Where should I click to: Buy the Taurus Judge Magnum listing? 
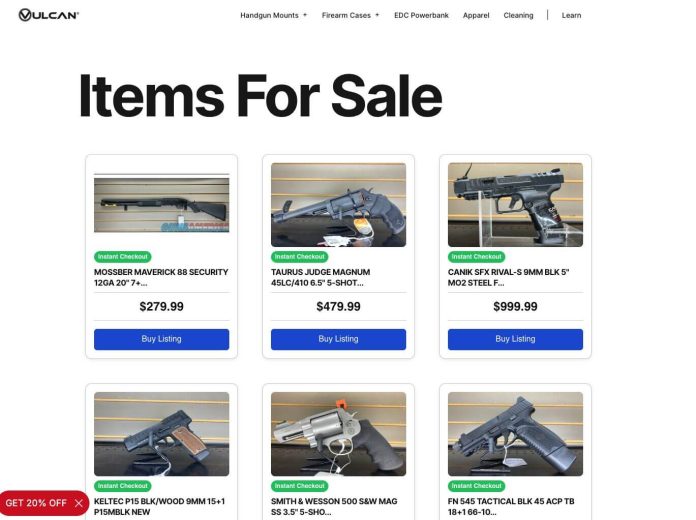[x=338, y=339]
